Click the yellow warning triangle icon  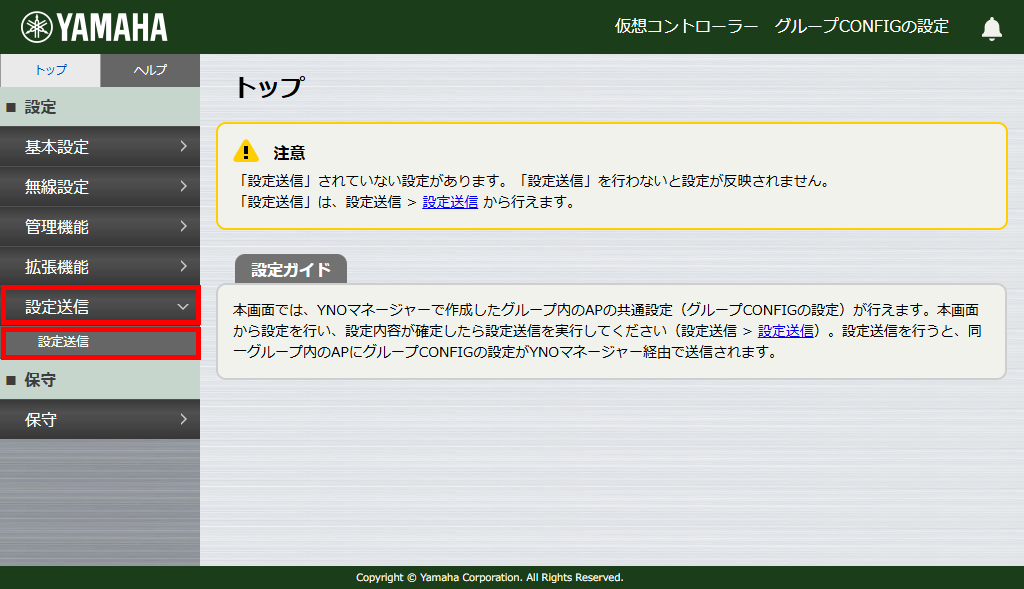click(246, 151)
